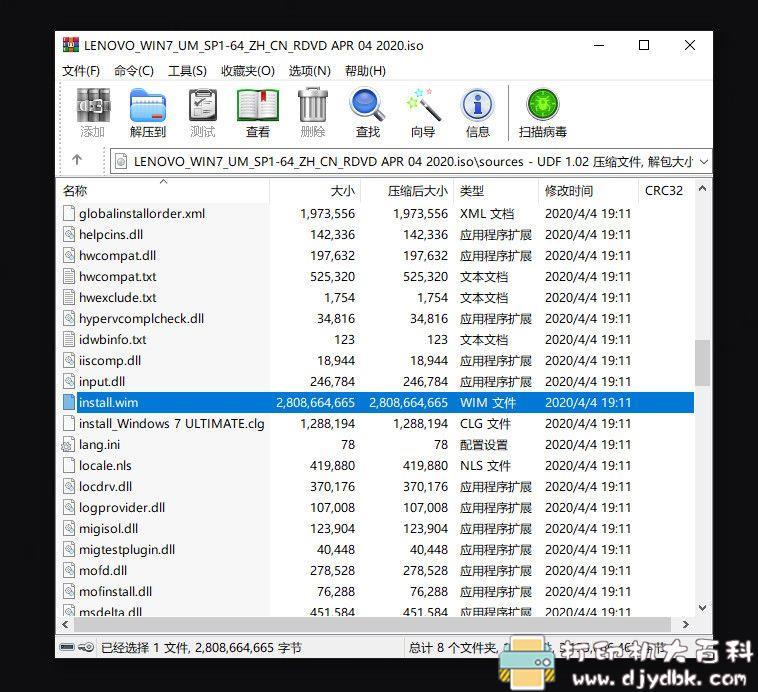Viewport: 758px width, 692px height.
Task: Click the 删除 (Delete) trash icon
Action: (313, 105)
